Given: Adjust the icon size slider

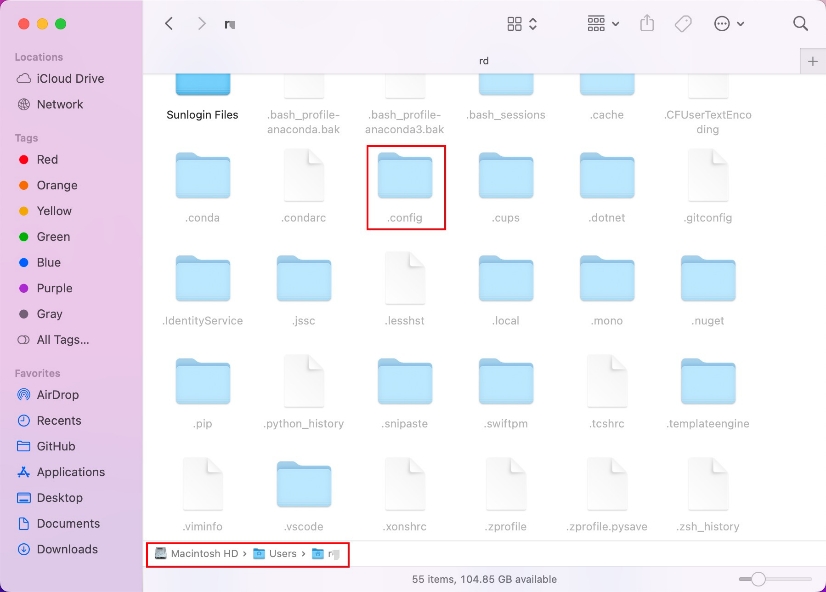Looking at the screenshot, I should point(759,579).
